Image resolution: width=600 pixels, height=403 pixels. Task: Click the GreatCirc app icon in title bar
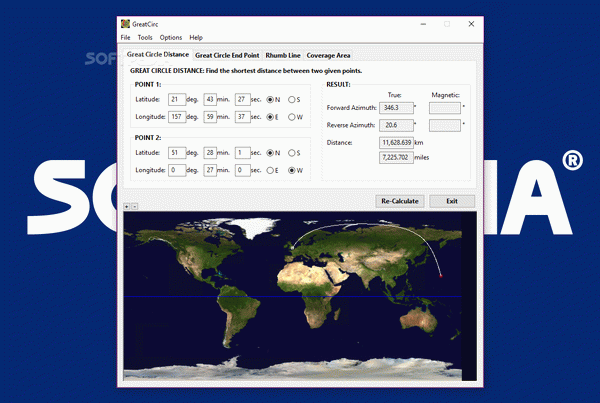coord(125,23)
